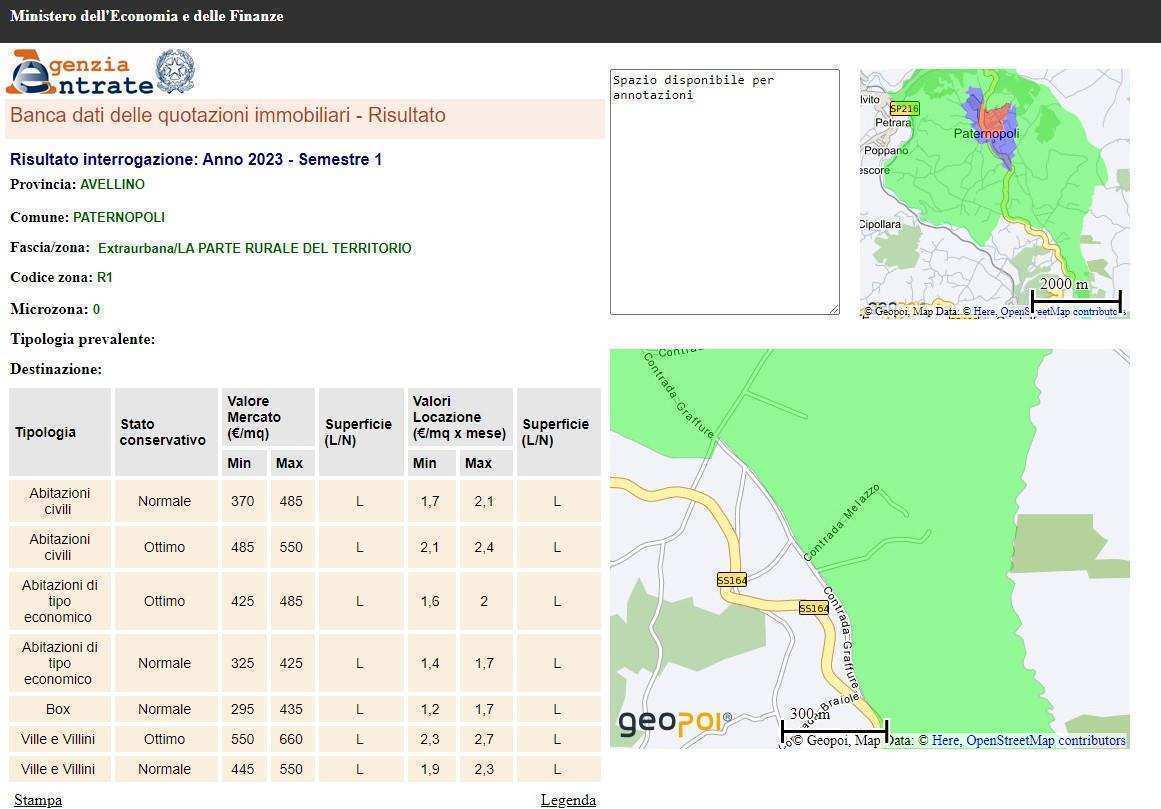Click the left SS164 road shield on map
The height and width of the screenshot is (809, 1161).
click(x=732, y=580)
